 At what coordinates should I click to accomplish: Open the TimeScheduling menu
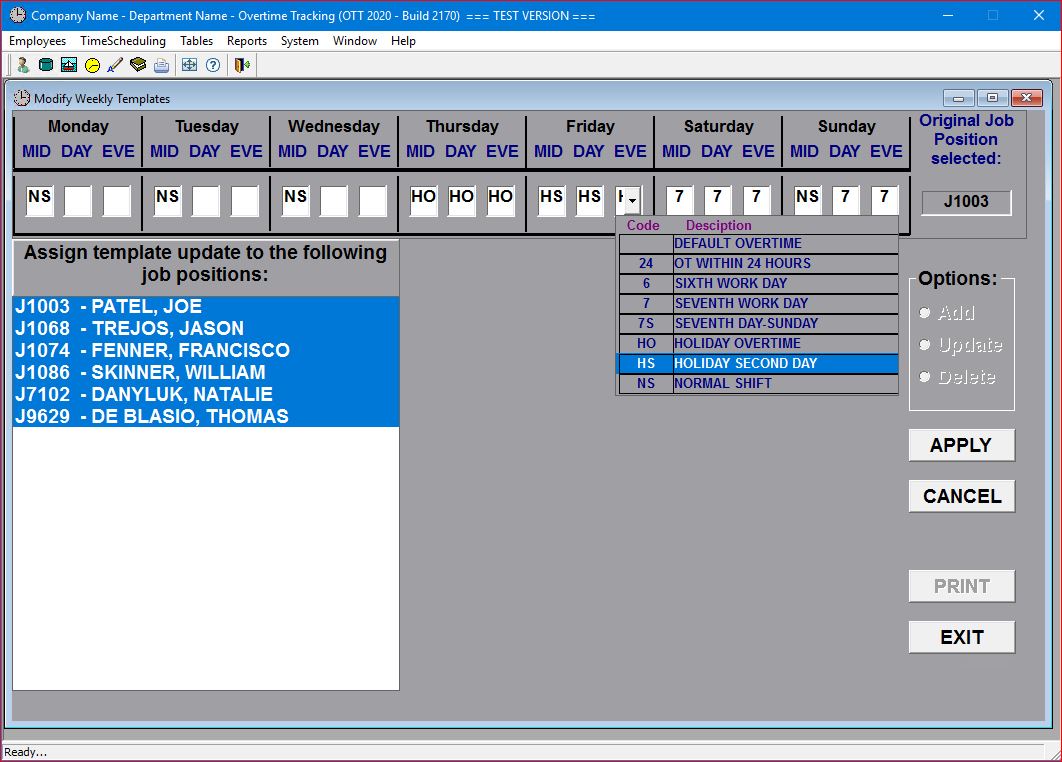(123, 41)
